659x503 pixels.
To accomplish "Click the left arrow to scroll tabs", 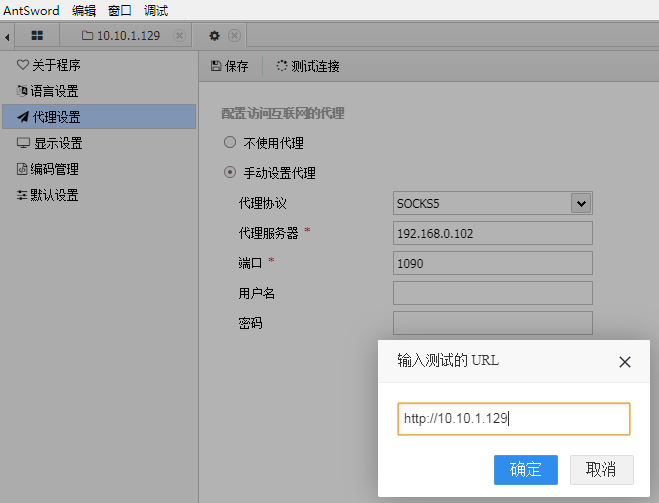I will (7, 37).
